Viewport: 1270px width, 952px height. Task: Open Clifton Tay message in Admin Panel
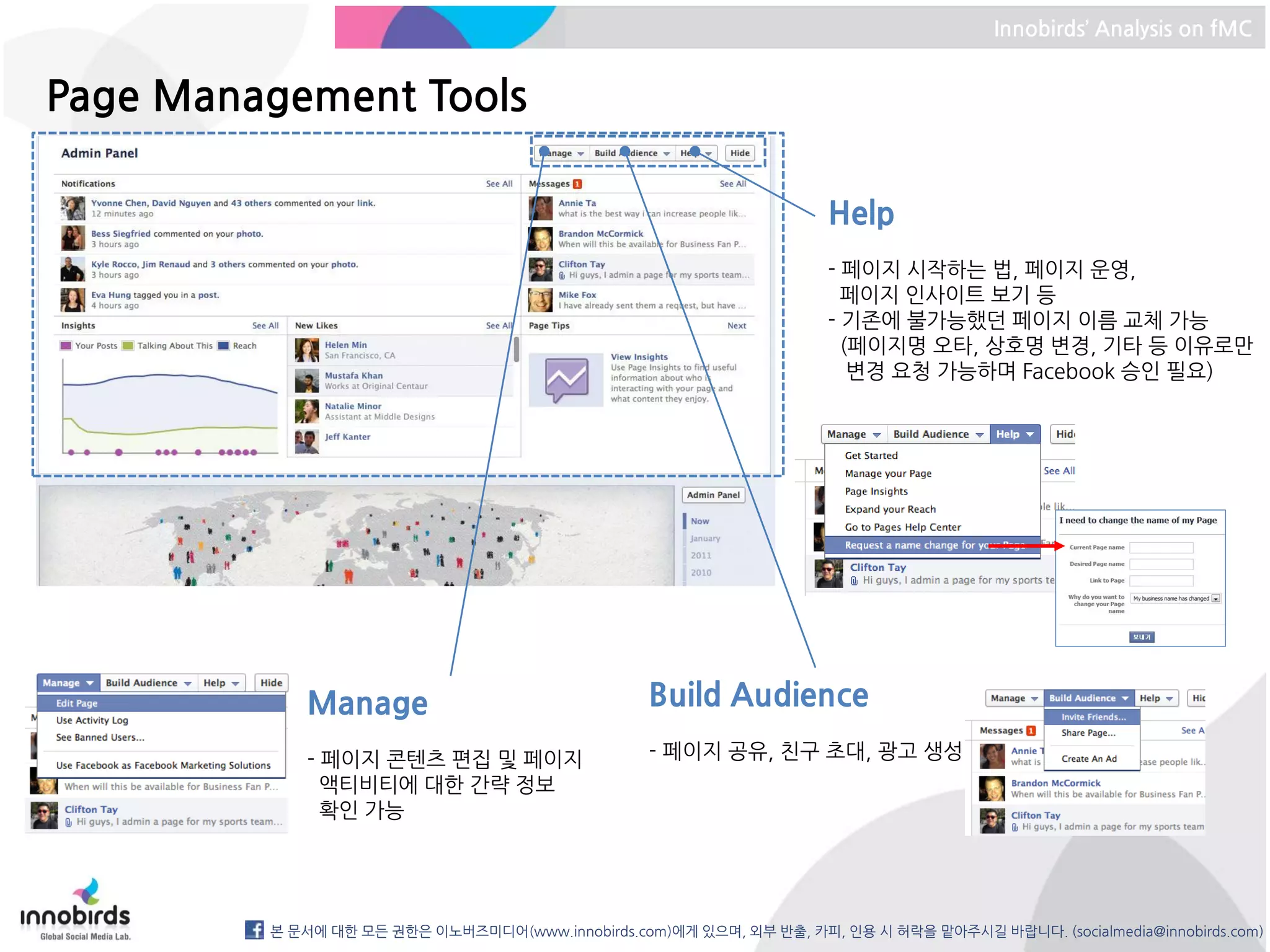(x=641, y=270)
